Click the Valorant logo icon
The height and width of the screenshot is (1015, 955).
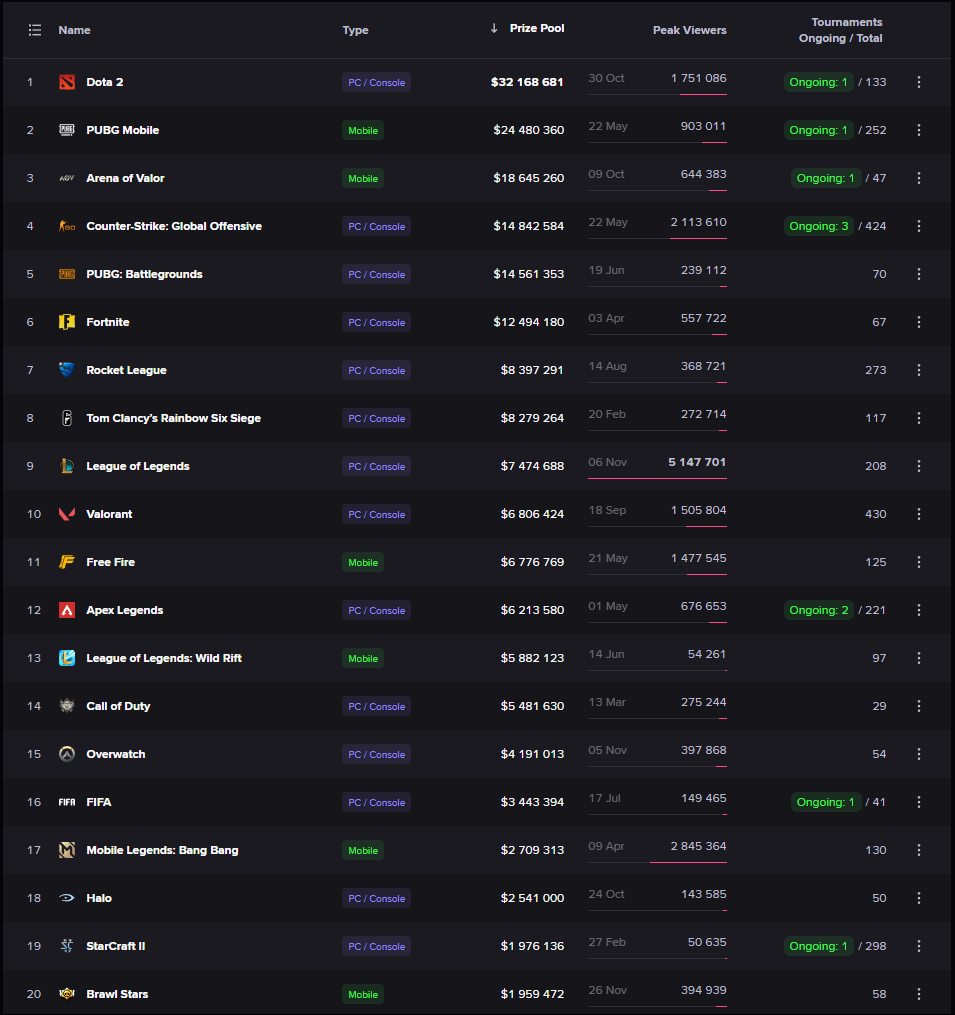coord(67,514)
